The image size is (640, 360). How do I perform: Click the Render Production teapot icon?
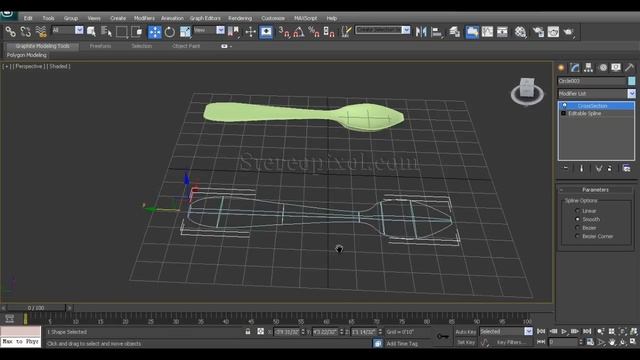(x=569, y=31)
